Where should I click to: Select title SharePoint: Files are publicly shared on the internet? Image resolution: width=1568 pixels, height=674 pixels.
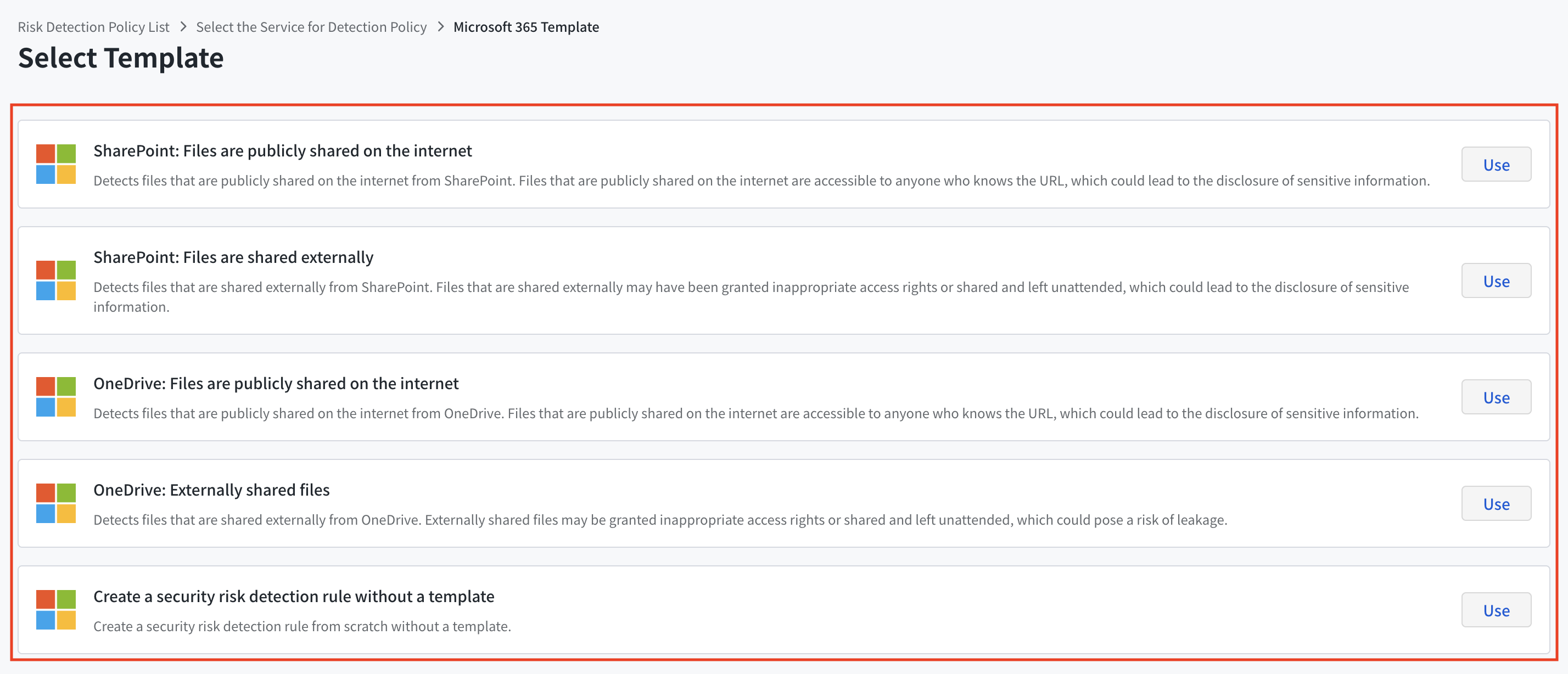282,150
